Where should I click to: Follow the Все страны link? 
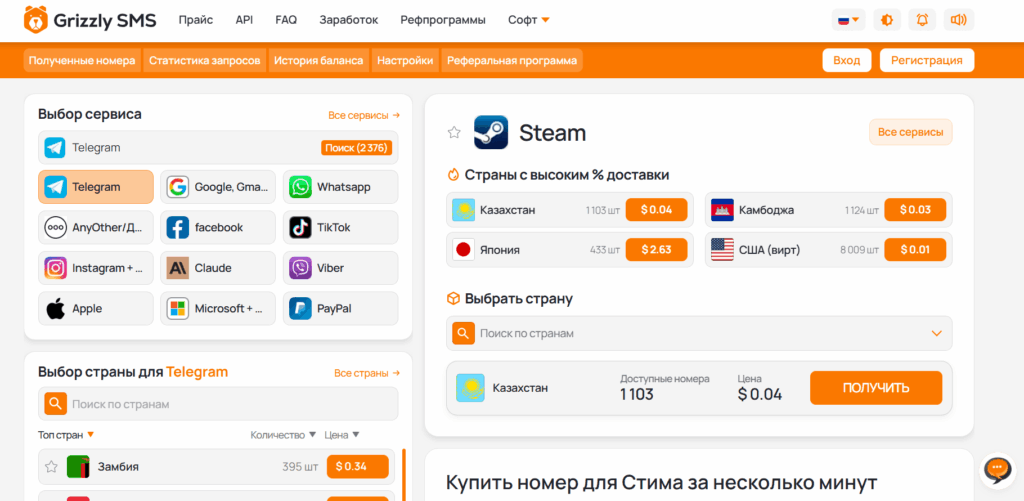click(367, 373)
